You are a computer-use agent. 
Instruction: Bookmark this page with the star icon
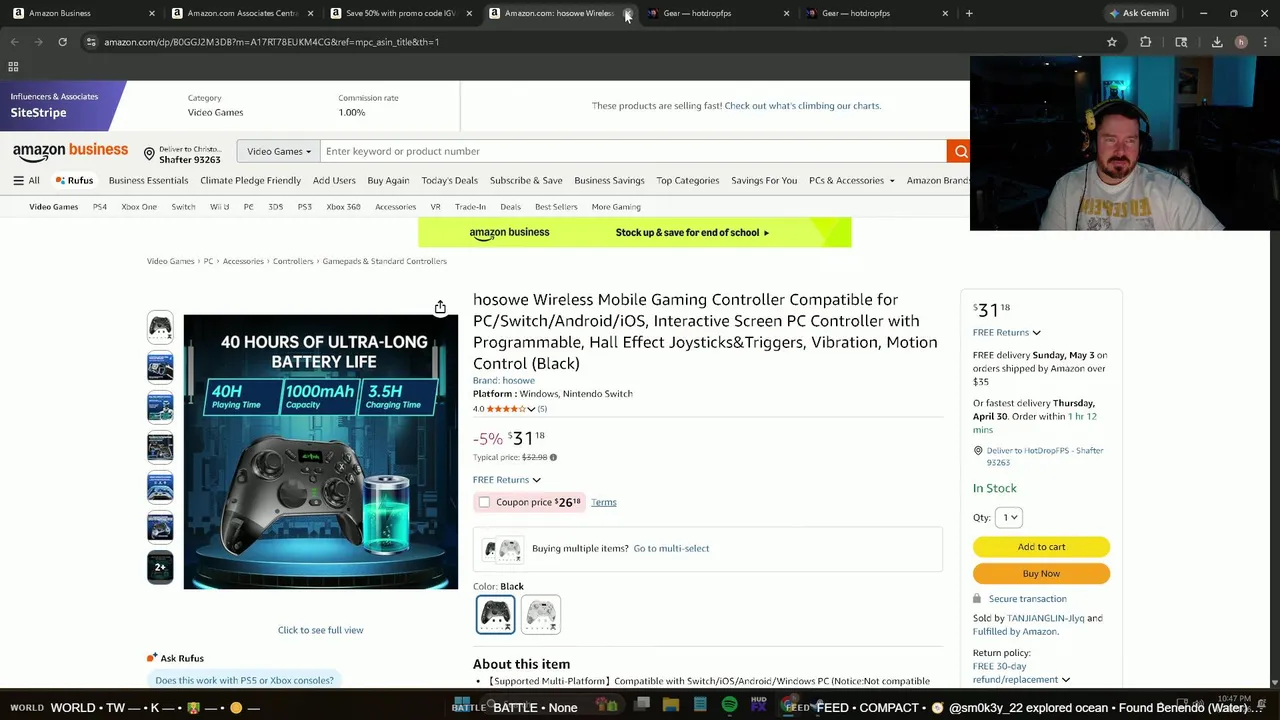[x=1112, y=42]
